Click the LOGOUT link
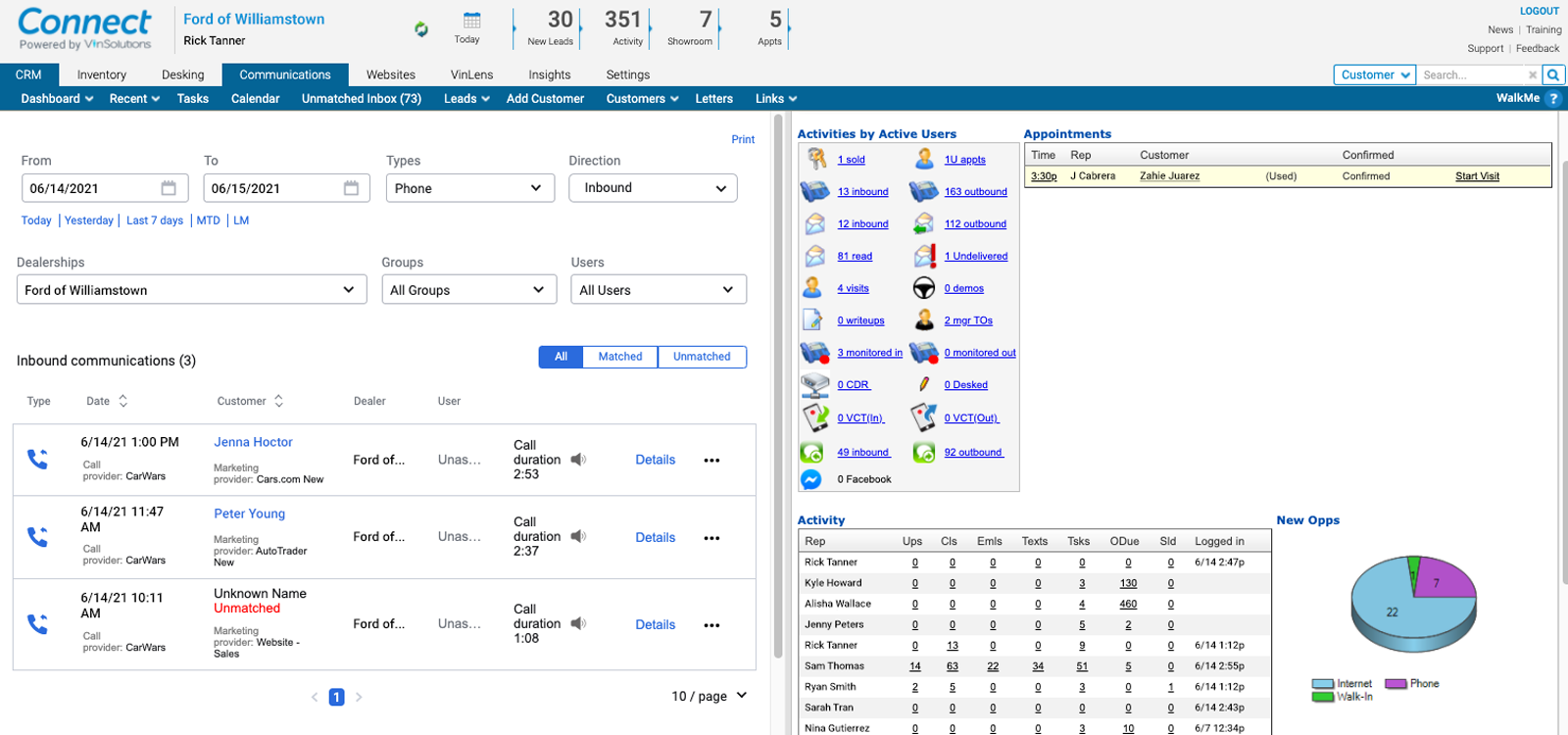Screen dimensions: 1568x735 tap(1539, 11)
